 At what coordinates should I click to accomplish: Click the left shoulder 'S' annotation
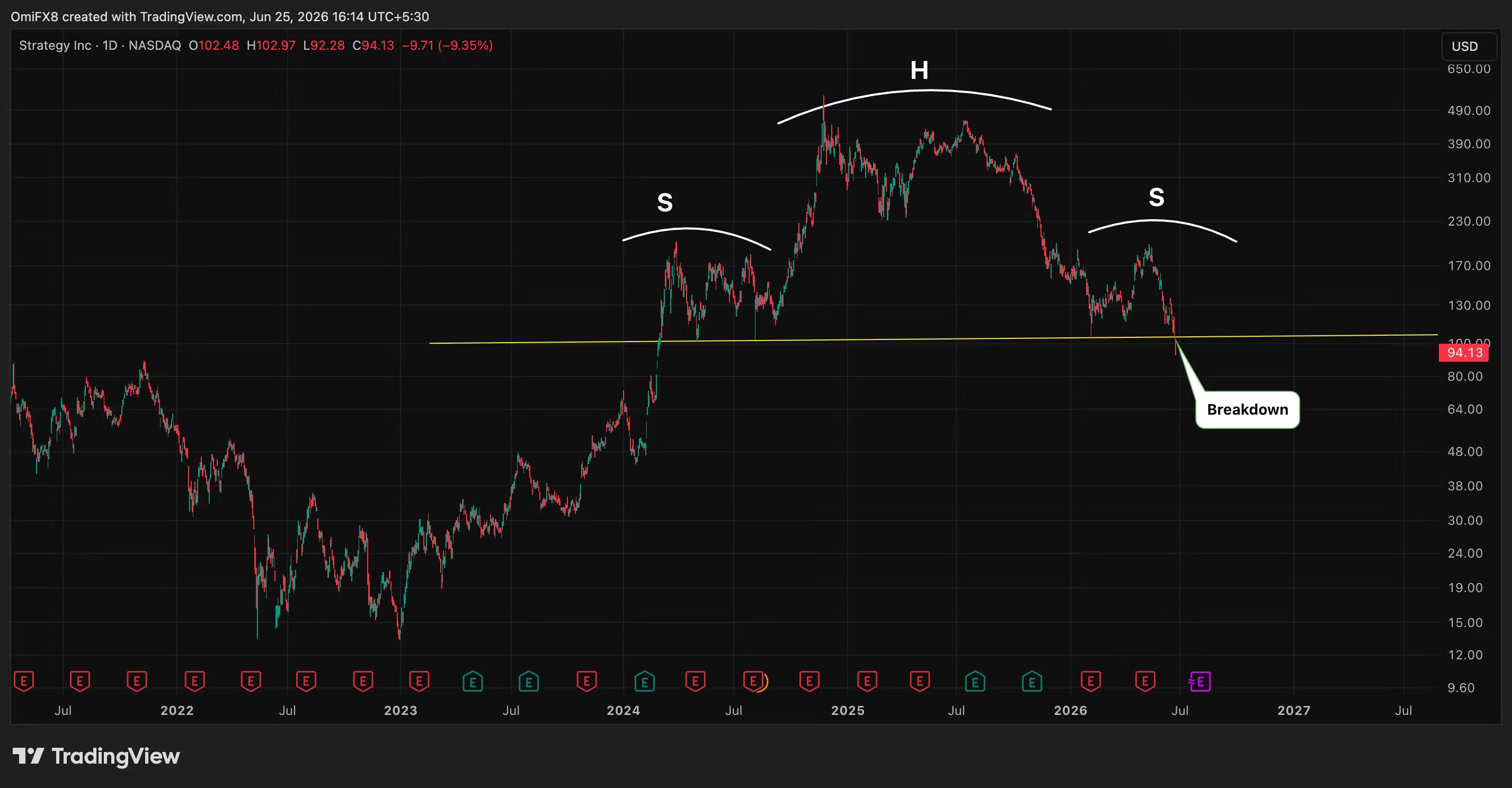tap(664, 202)
